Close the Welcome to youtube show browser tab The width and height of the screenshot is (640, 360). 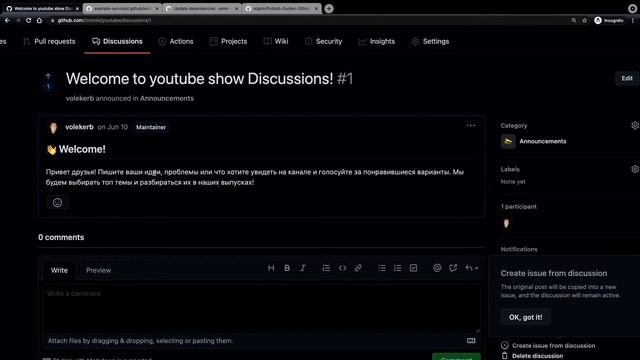77,9
